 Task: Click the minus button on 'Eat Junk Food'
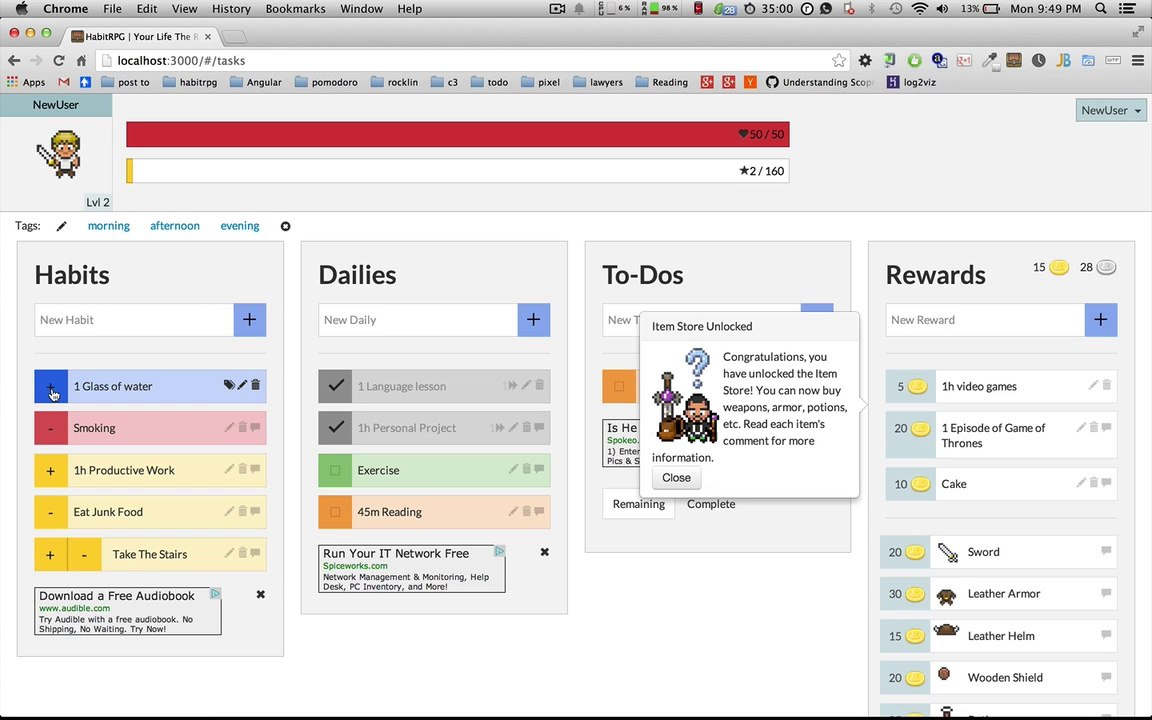coord(51,512)
